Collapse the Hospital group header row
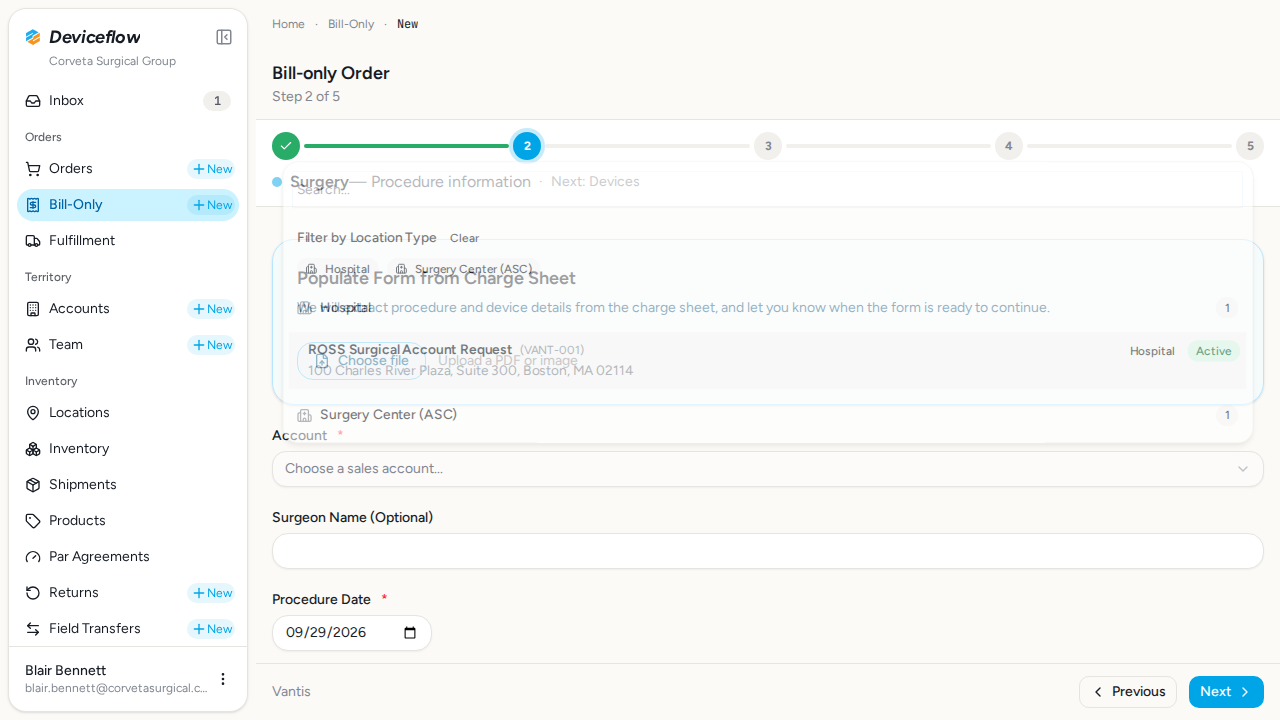 pos(768,308)
